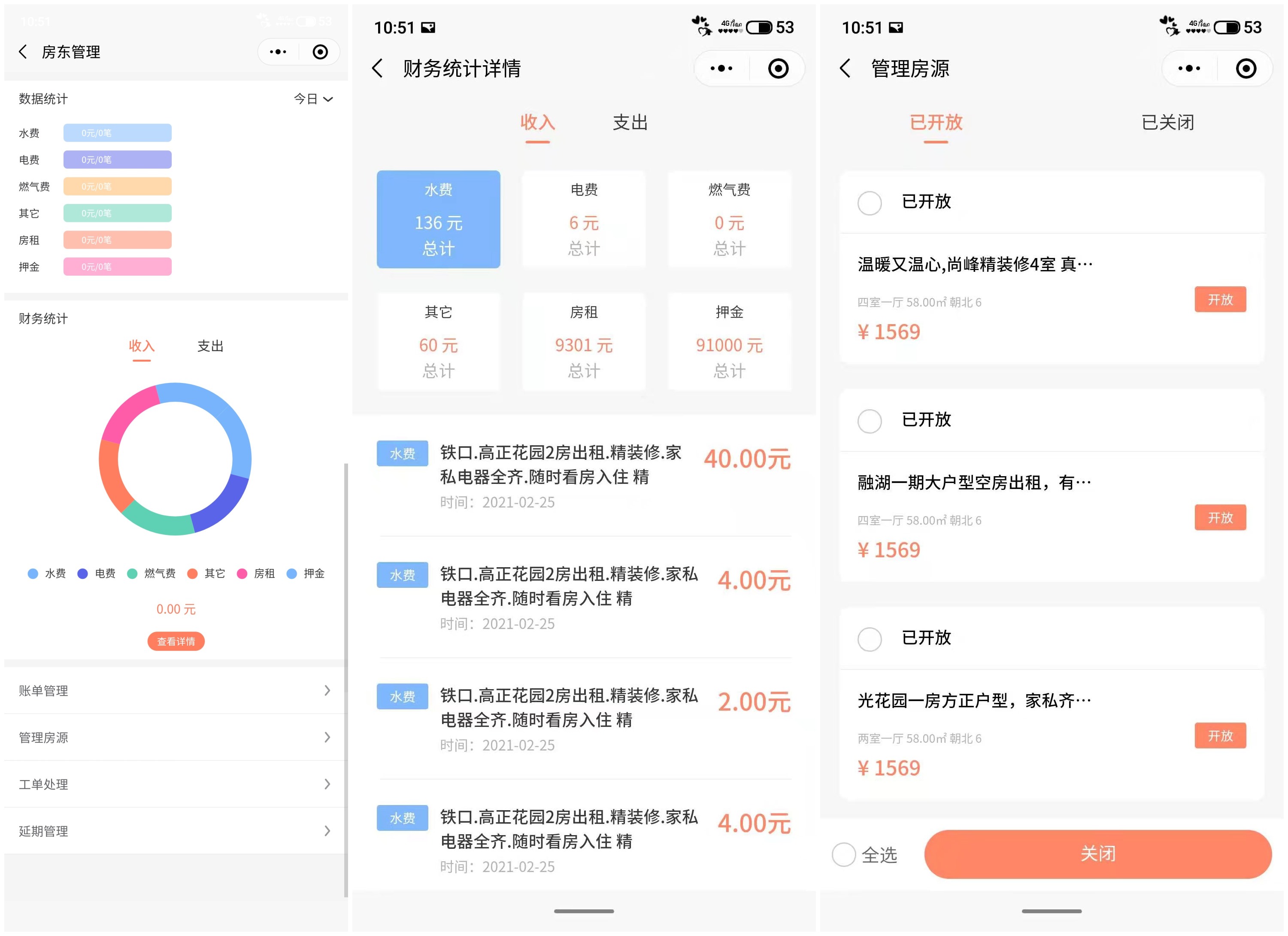1288x936 pixels.
Task: Click the 房租 0元/0笔 salmon statistics bar
Action: 118,240
